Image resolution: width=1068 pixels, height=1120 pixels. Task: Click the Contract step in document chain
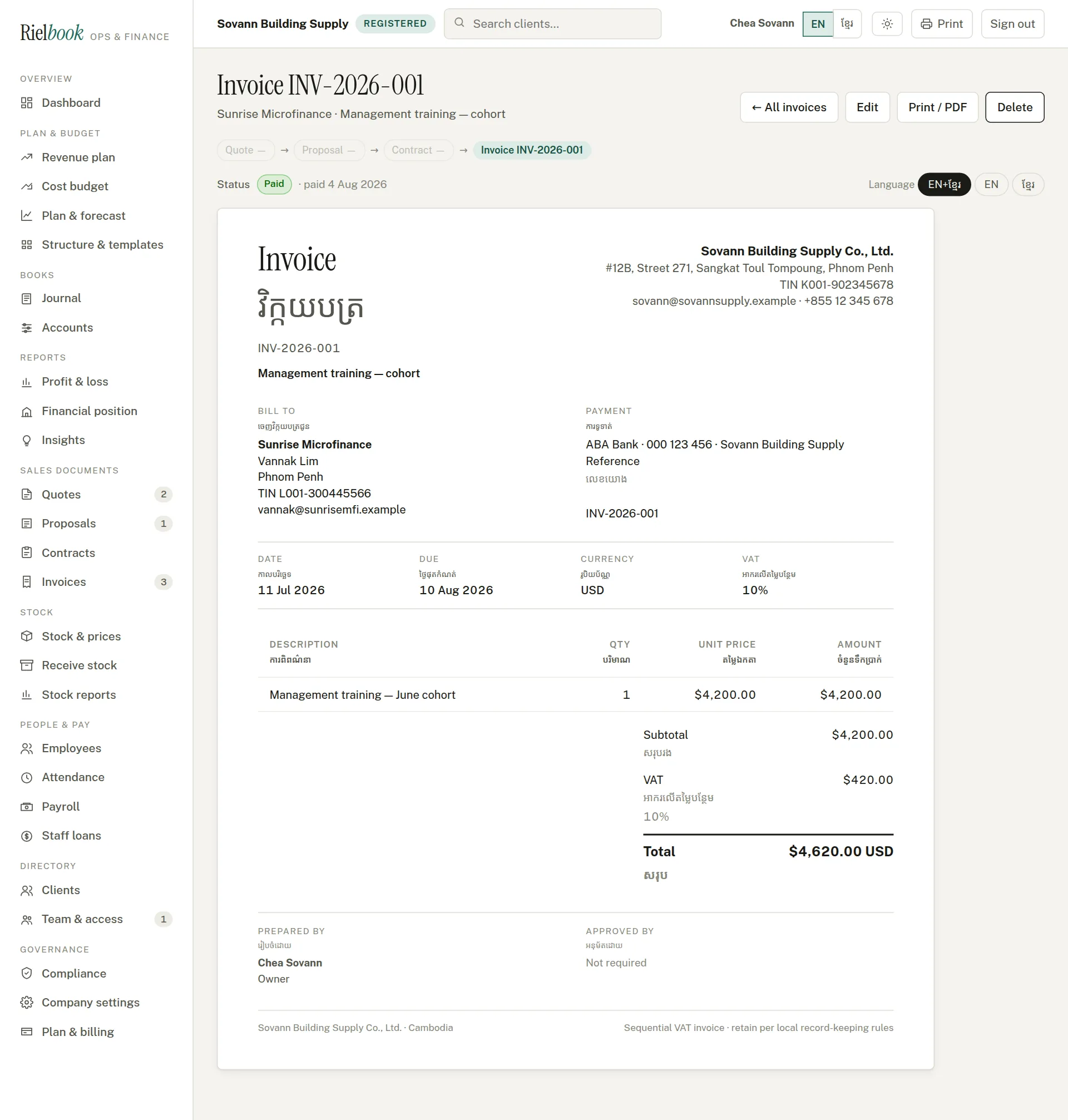(x=418, y=150)
